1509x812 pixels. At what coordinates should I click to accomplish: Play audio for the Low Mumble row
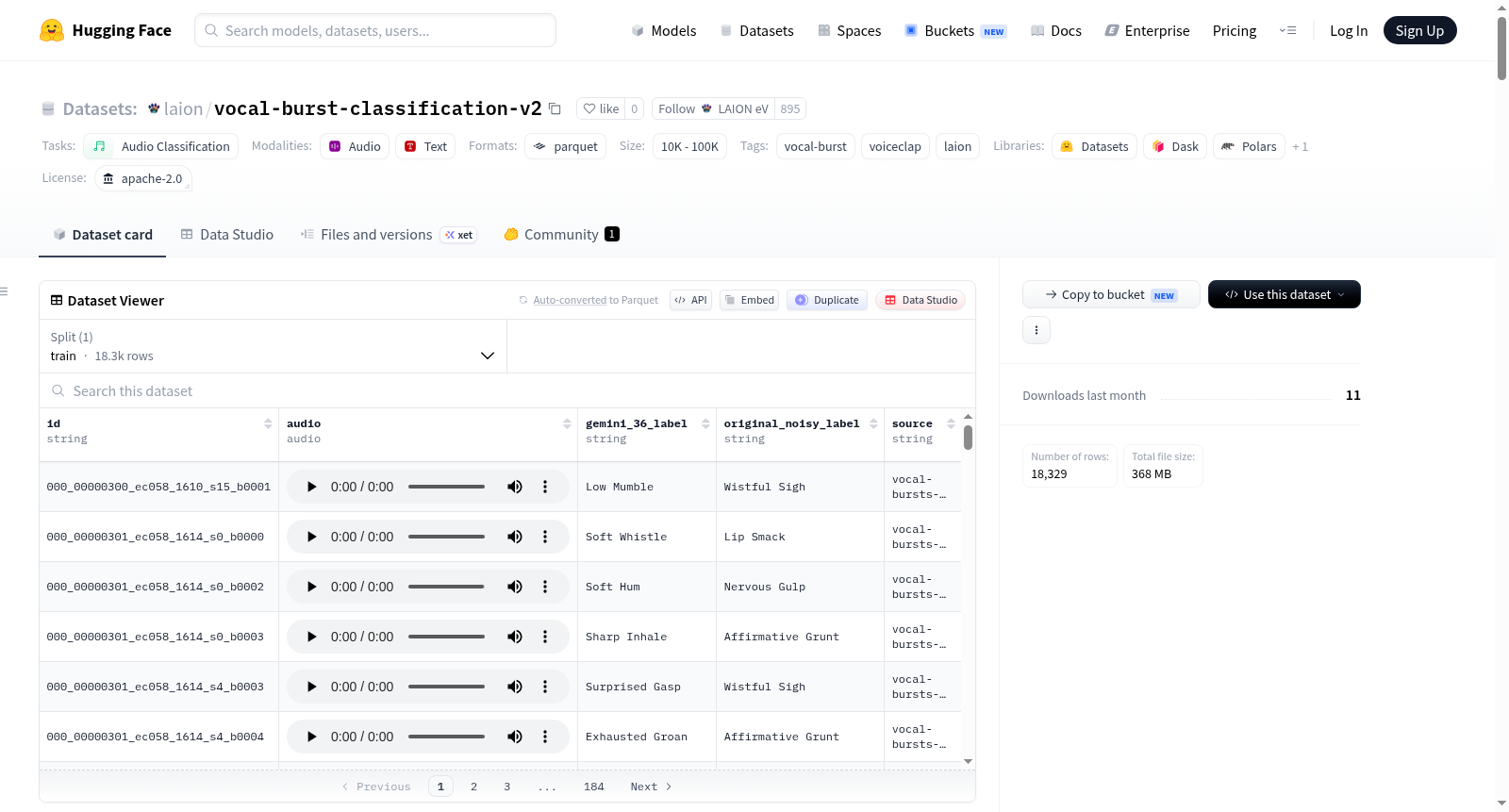[312, 487]
